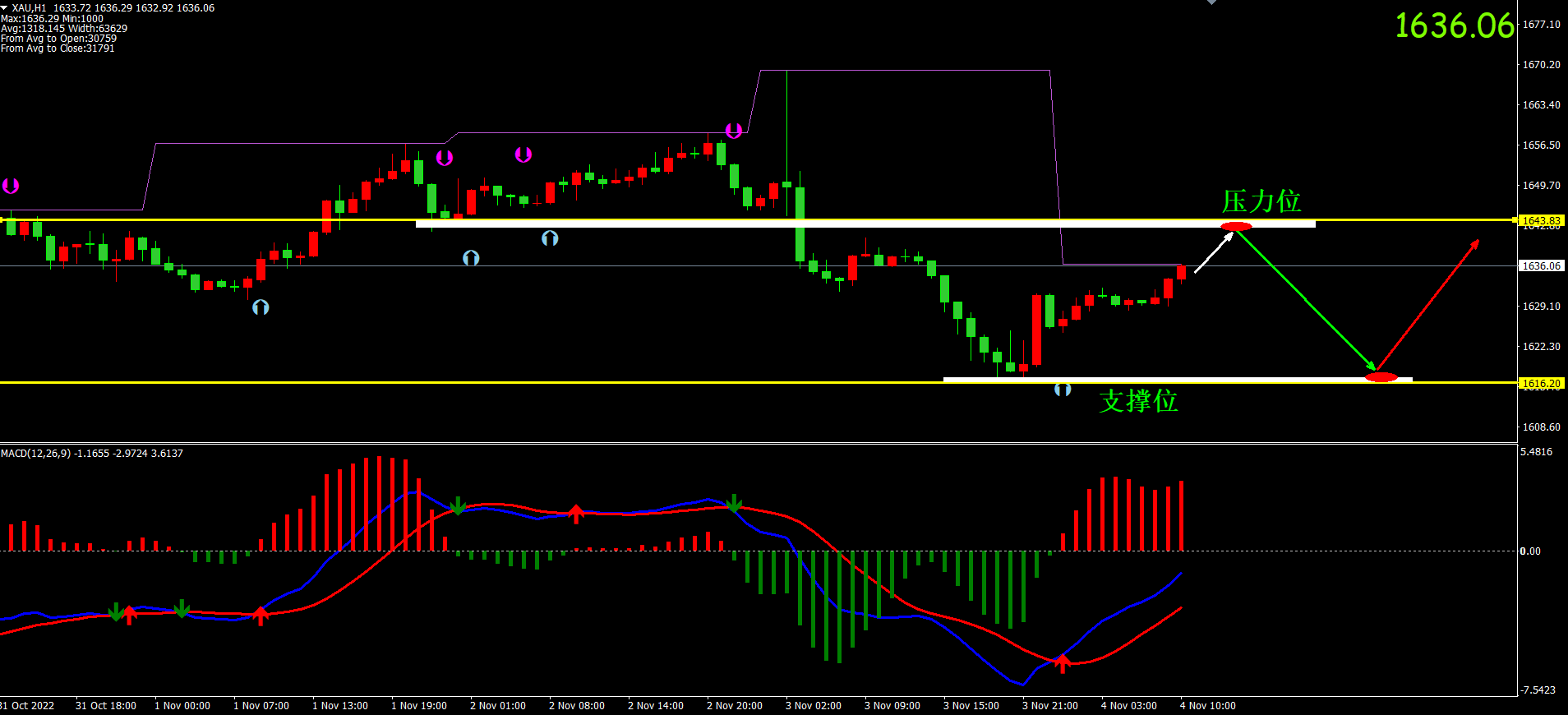The image size is (1568, 715).
Task: Click the large green 1636.06 price label
Action: coord(1453,26)
